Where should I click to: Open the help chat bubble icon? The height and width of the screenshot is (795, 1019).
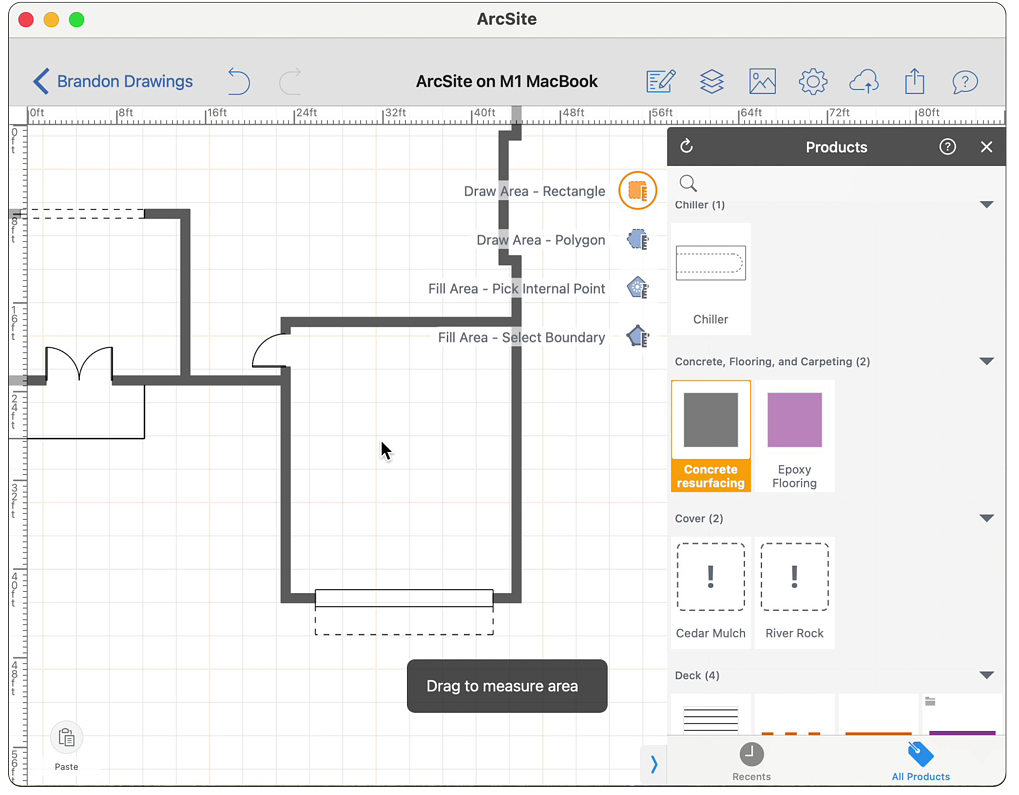[964, 82]
